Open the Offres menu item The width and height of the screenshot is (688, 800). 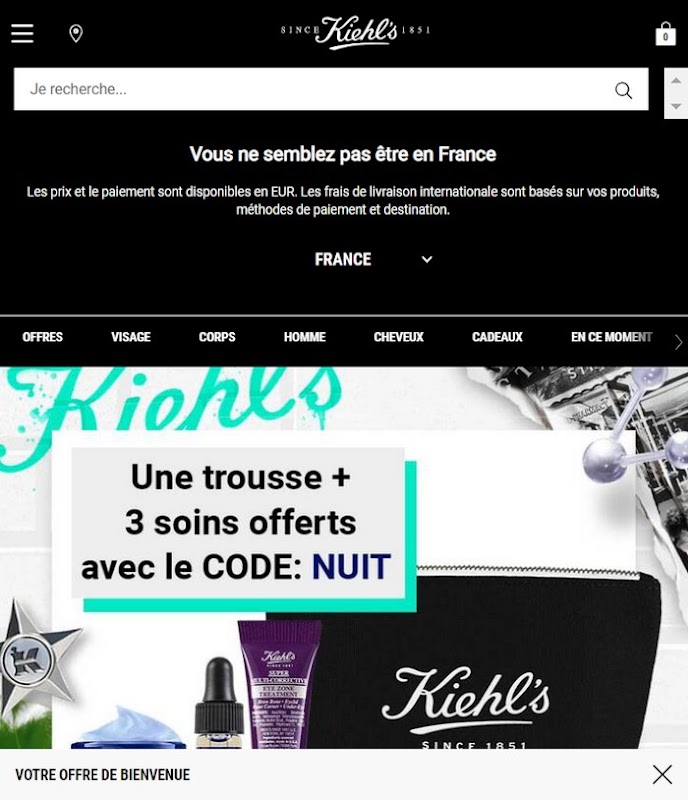coord(42,337)
